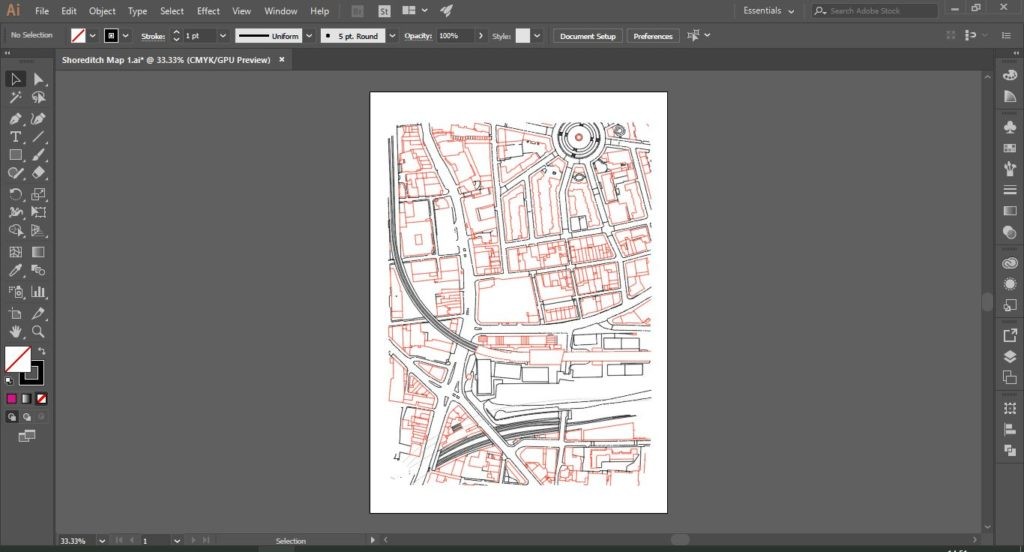Open the Symbols panel club icon
Image resolution: width=1024 pixels, height=552 pixels.
pos(1010,127)
